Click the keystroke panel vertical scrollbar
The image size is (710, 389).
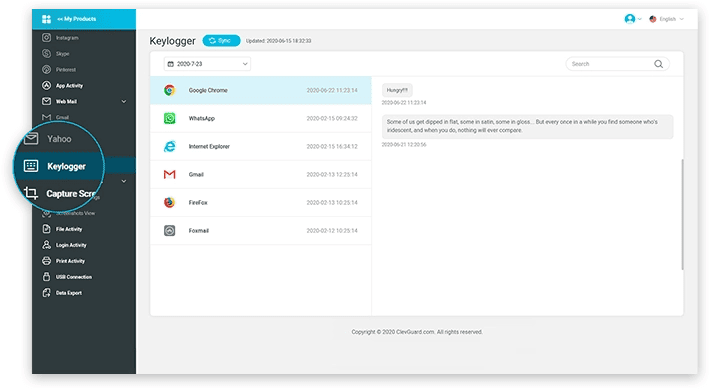pyautogui.click(x=682, y=214)
